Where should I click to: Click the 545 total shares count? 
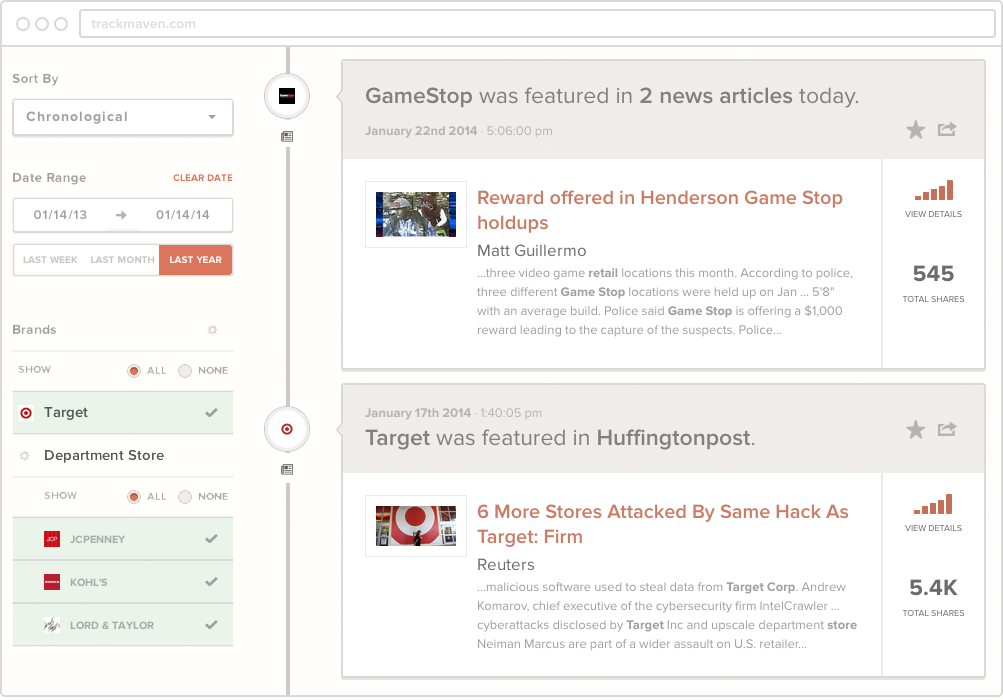tap(933, 274)
